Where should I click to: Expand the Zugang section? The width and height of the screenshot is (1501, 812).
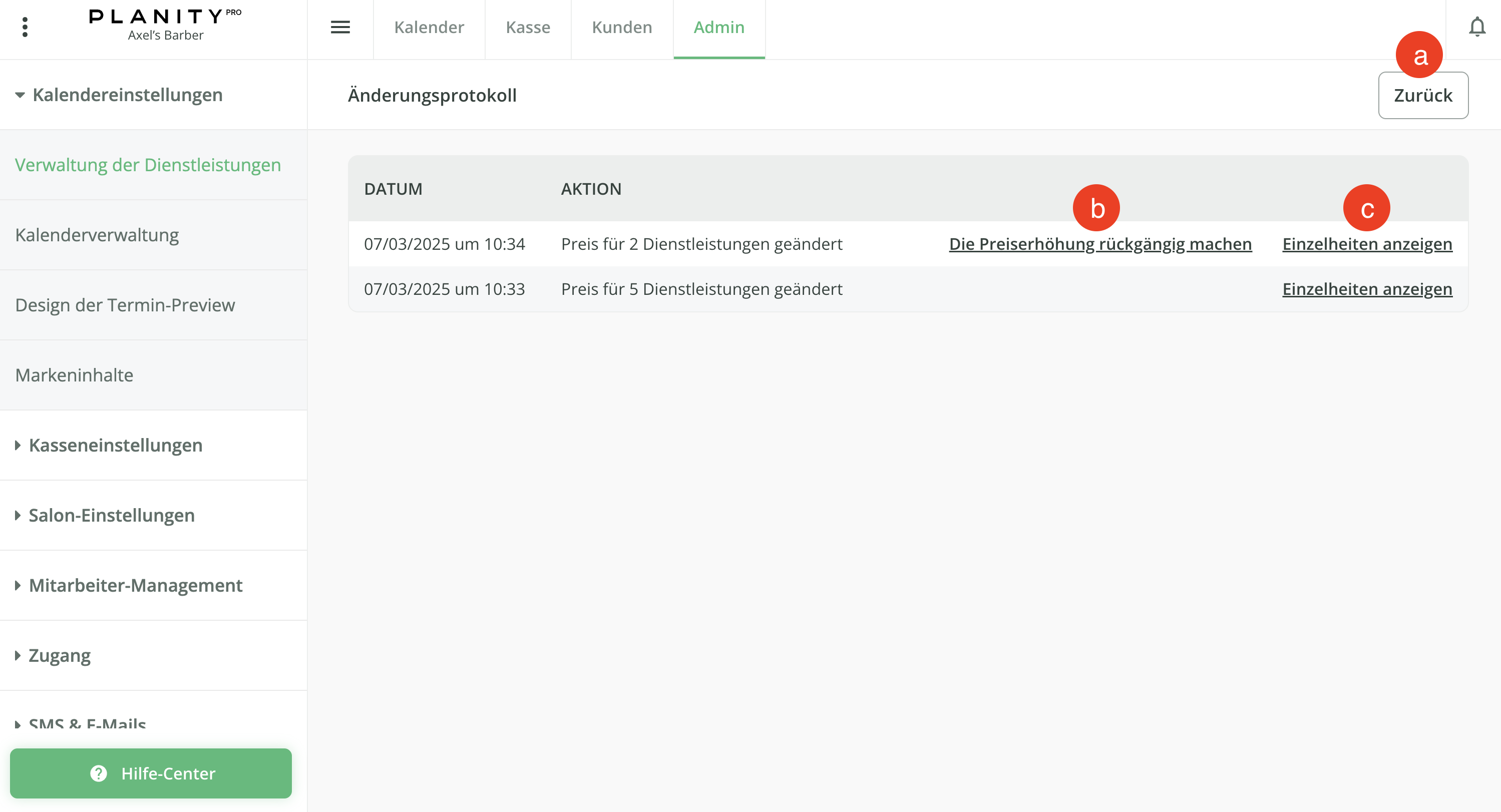(60, 655)
